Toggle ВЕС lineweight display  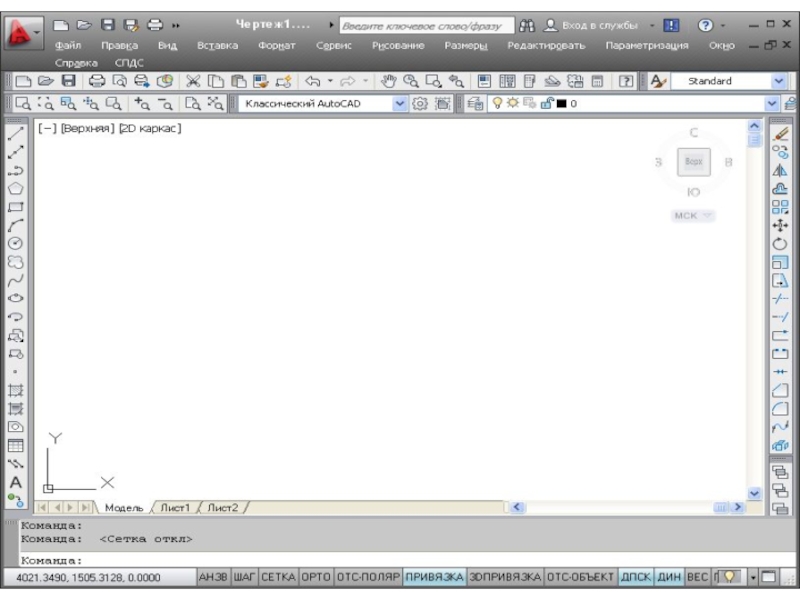697,577
